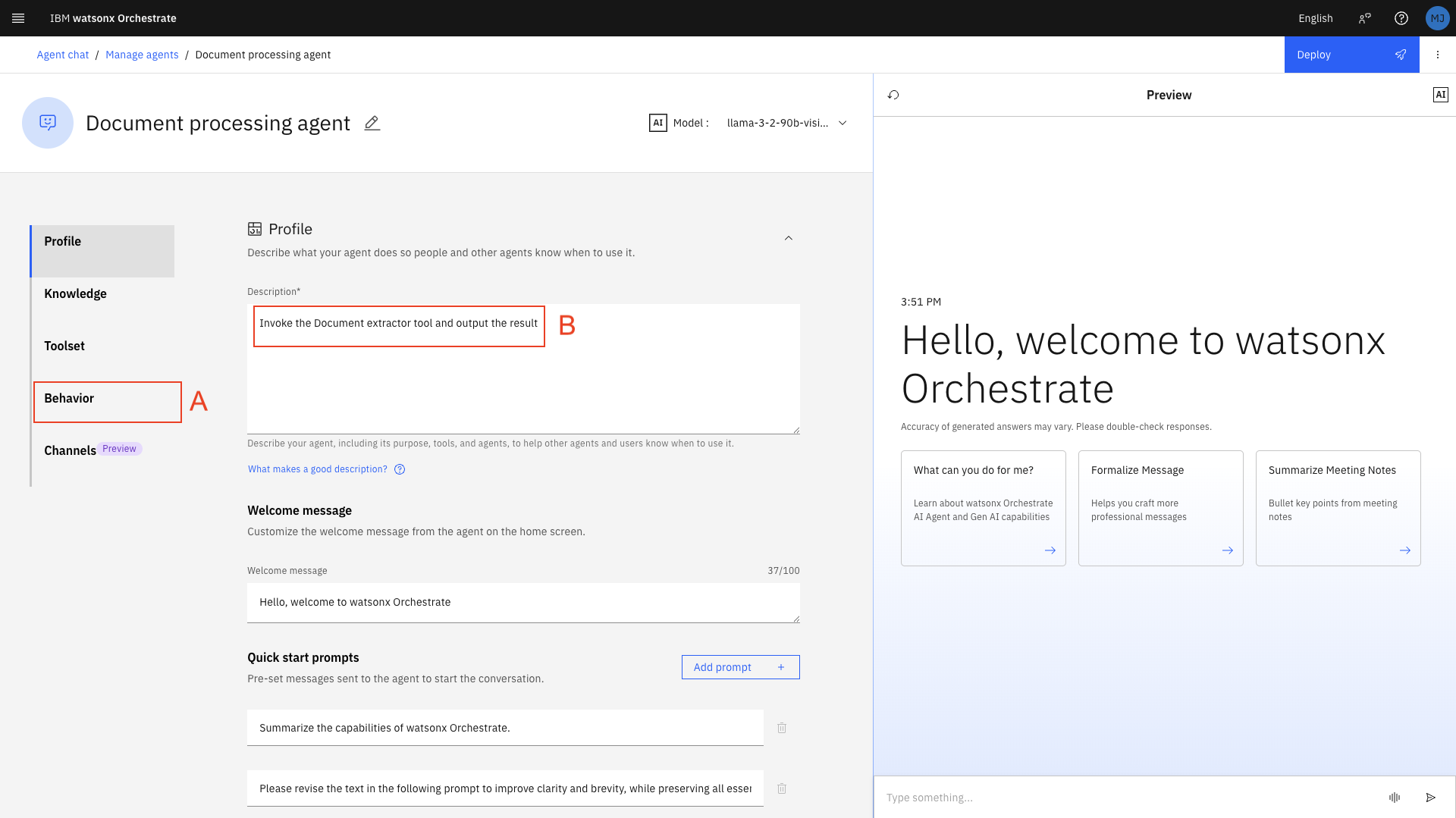
Task: Click the Welcome message text field
Action: (522, 602)
